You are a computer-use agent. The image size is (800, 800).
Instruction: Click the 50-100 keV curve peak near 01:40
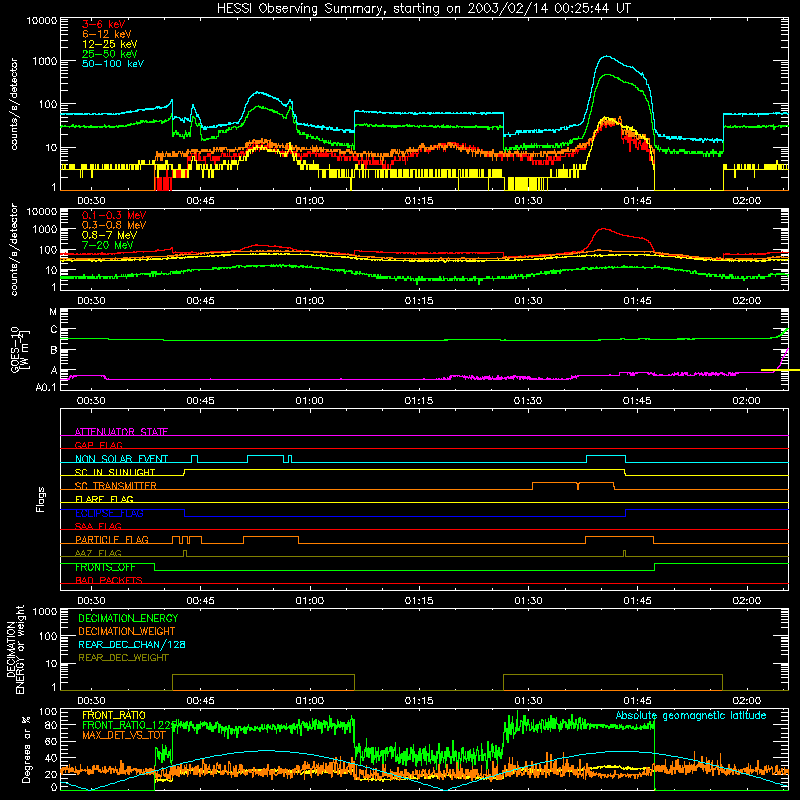(x=606, y=56)
